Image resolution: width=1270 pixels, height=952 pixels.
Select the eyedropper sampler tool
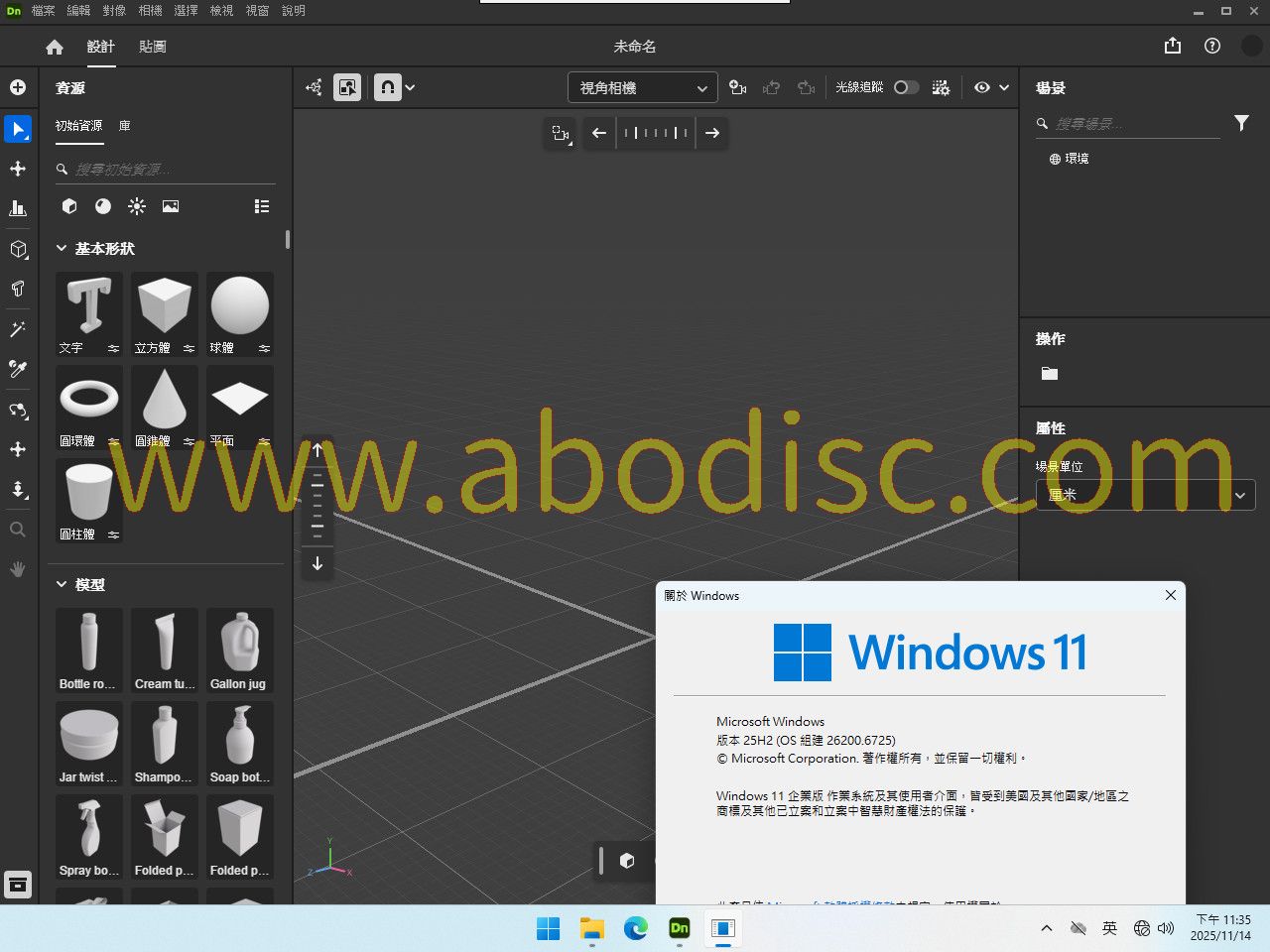pyautogui.click(x=18, y=369)
